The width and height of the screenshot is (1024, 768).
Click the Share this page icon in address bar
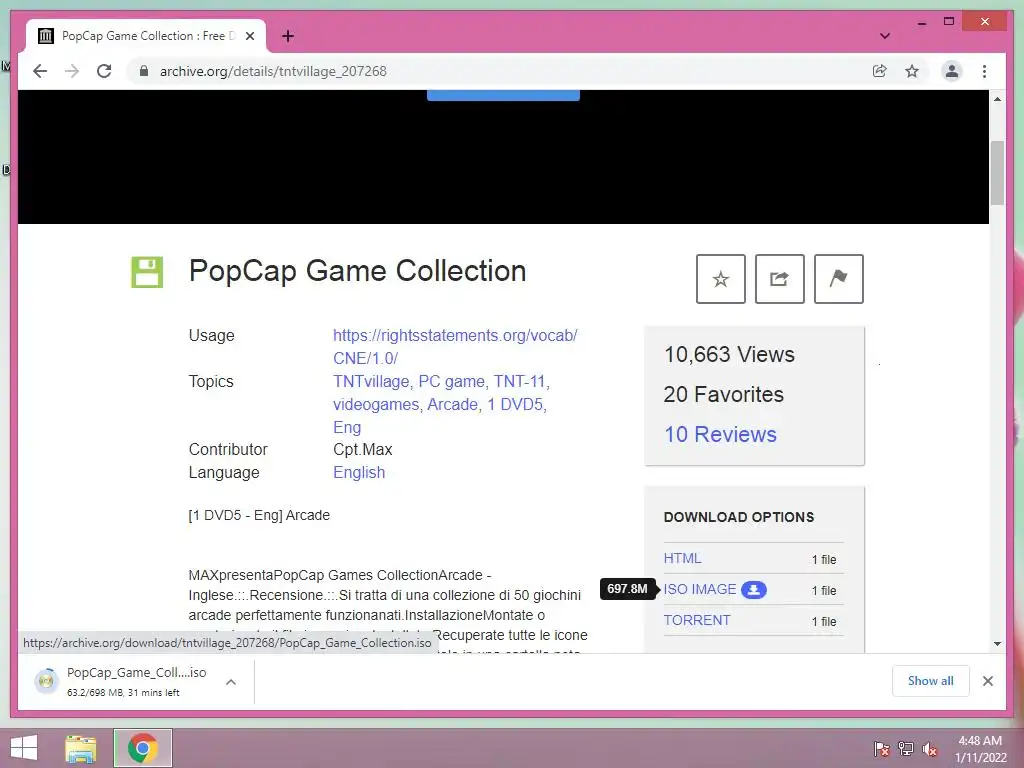[x=880, y=71]
